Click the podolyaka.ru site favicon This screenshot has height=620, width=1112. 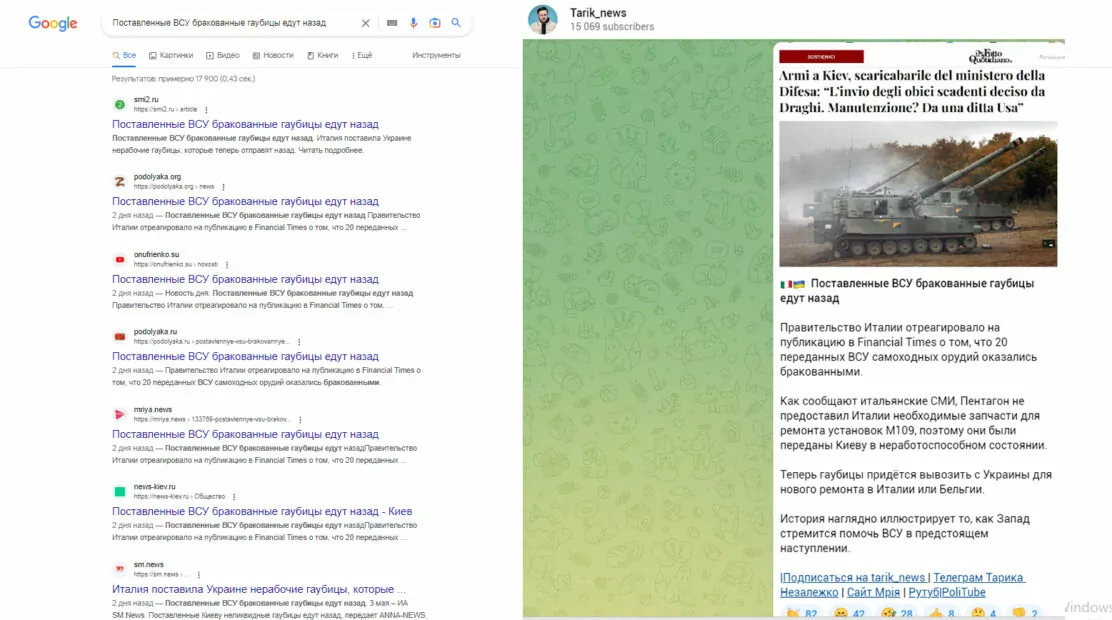click(x=120, y=337)
